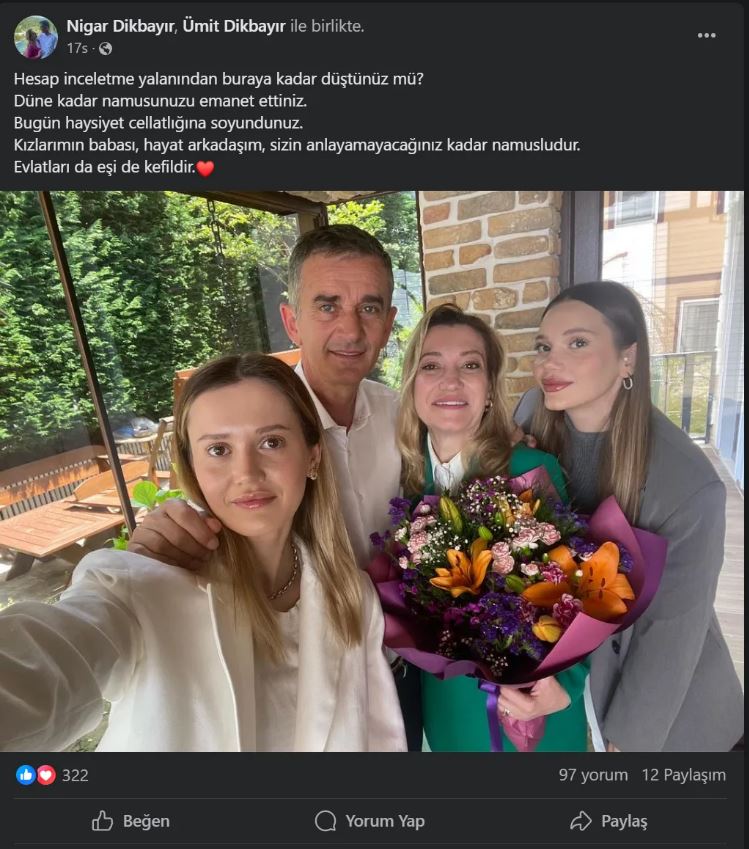View the 97 yorum comments
Screen dimensions: 749x849
click(x=593, y=775)
